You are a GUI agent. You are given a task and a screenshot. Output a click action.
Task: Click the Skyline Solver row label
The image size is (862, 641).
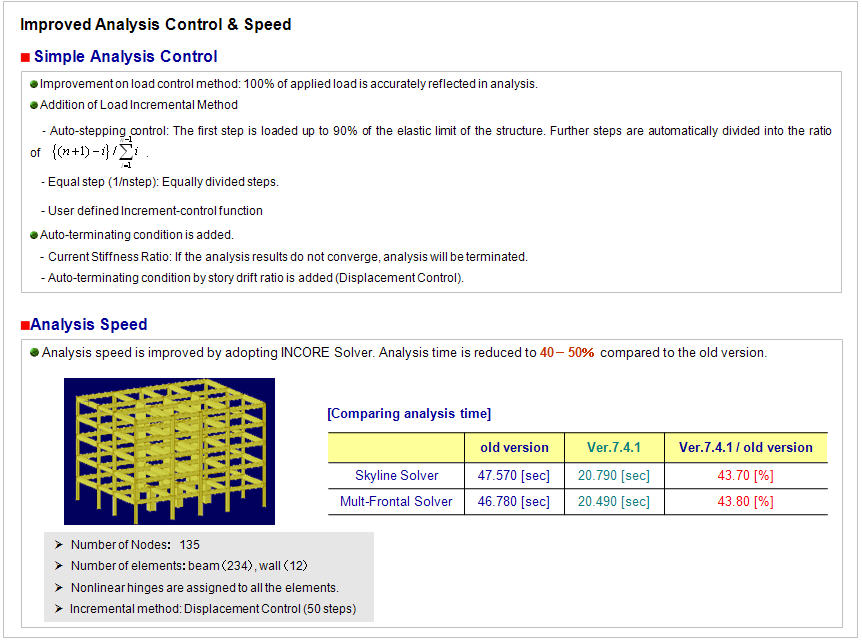pos(396,475)
